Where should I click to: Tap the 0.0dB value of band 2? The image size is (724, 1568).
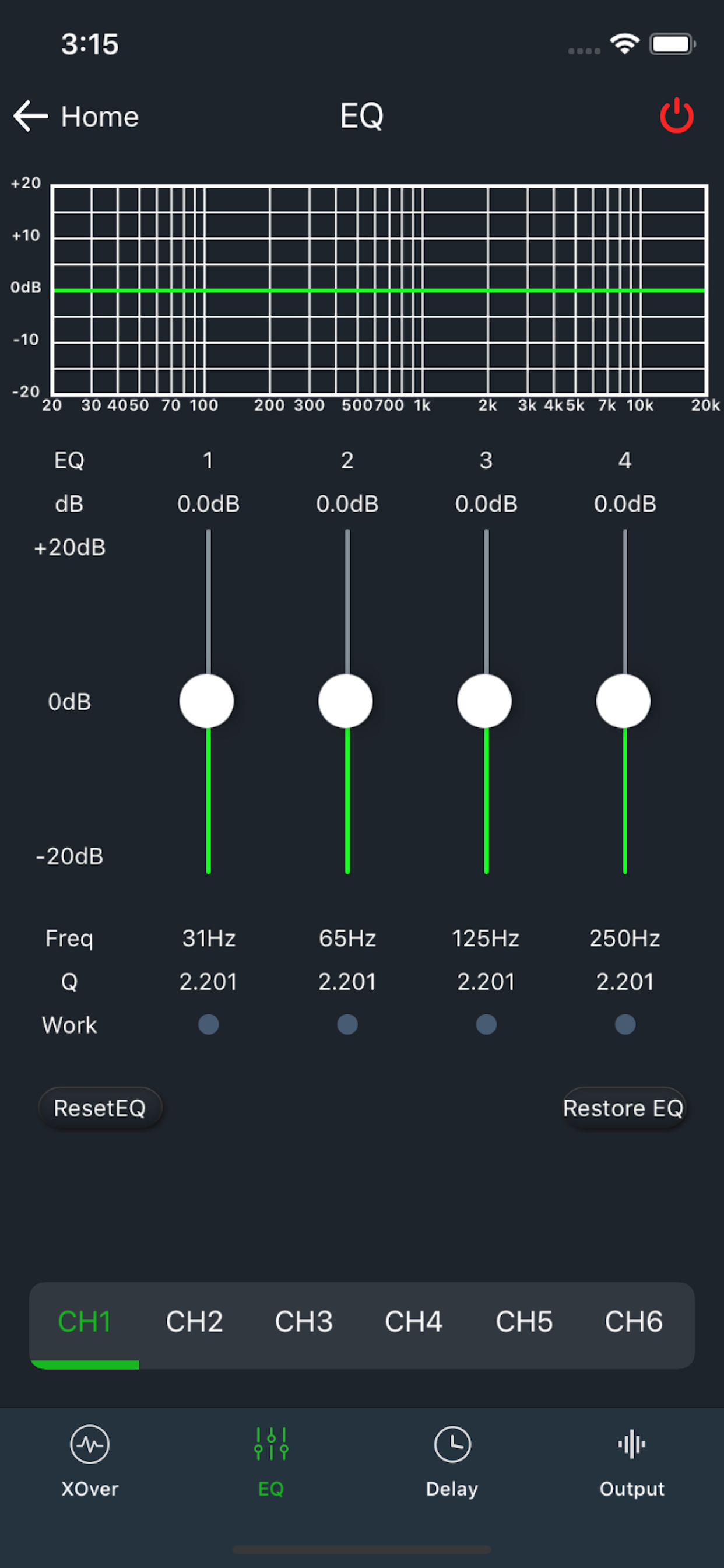(x=347, y=503)
